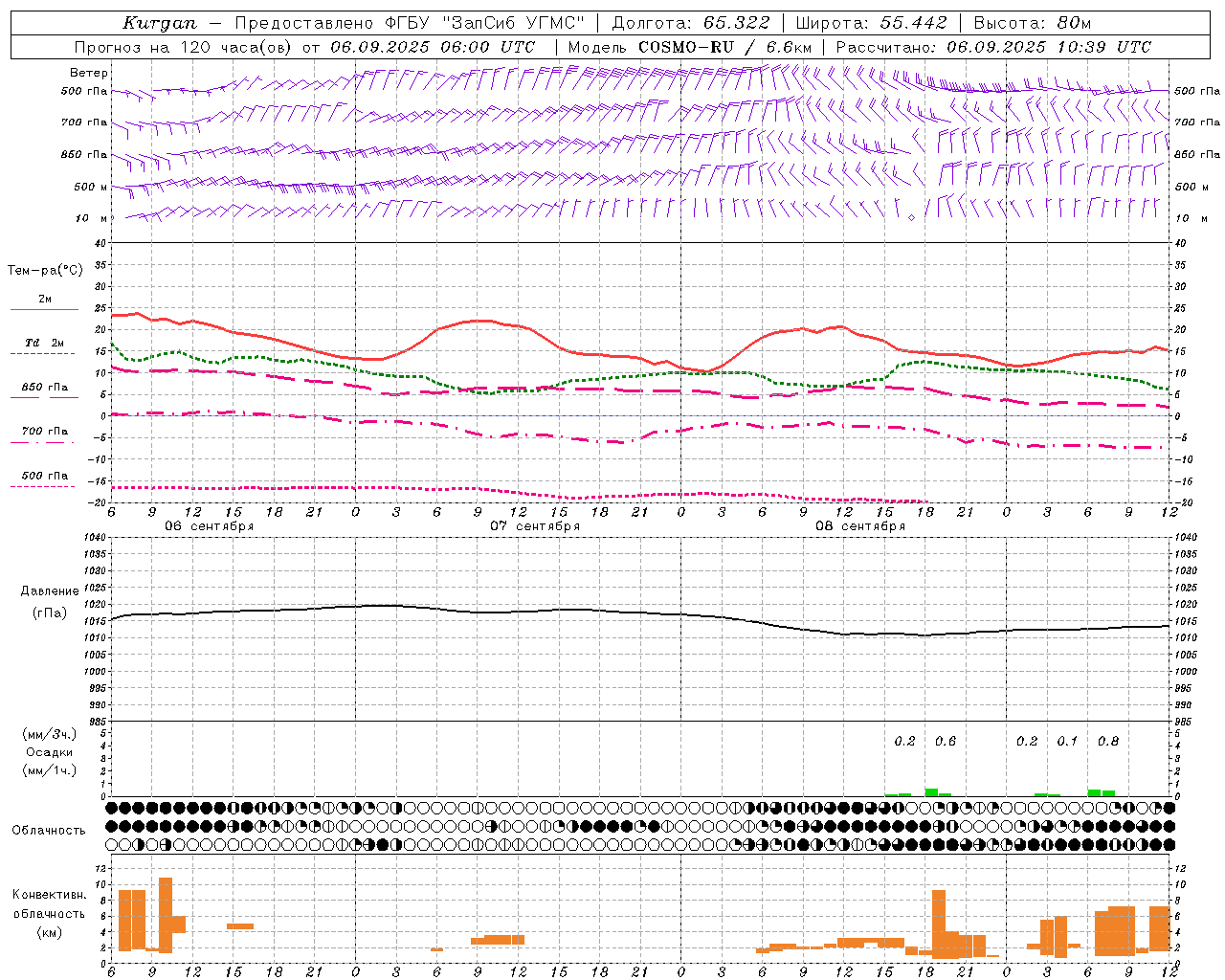
Task: Click the station name "Kurgan" in the header
Action: coord(160,23)
